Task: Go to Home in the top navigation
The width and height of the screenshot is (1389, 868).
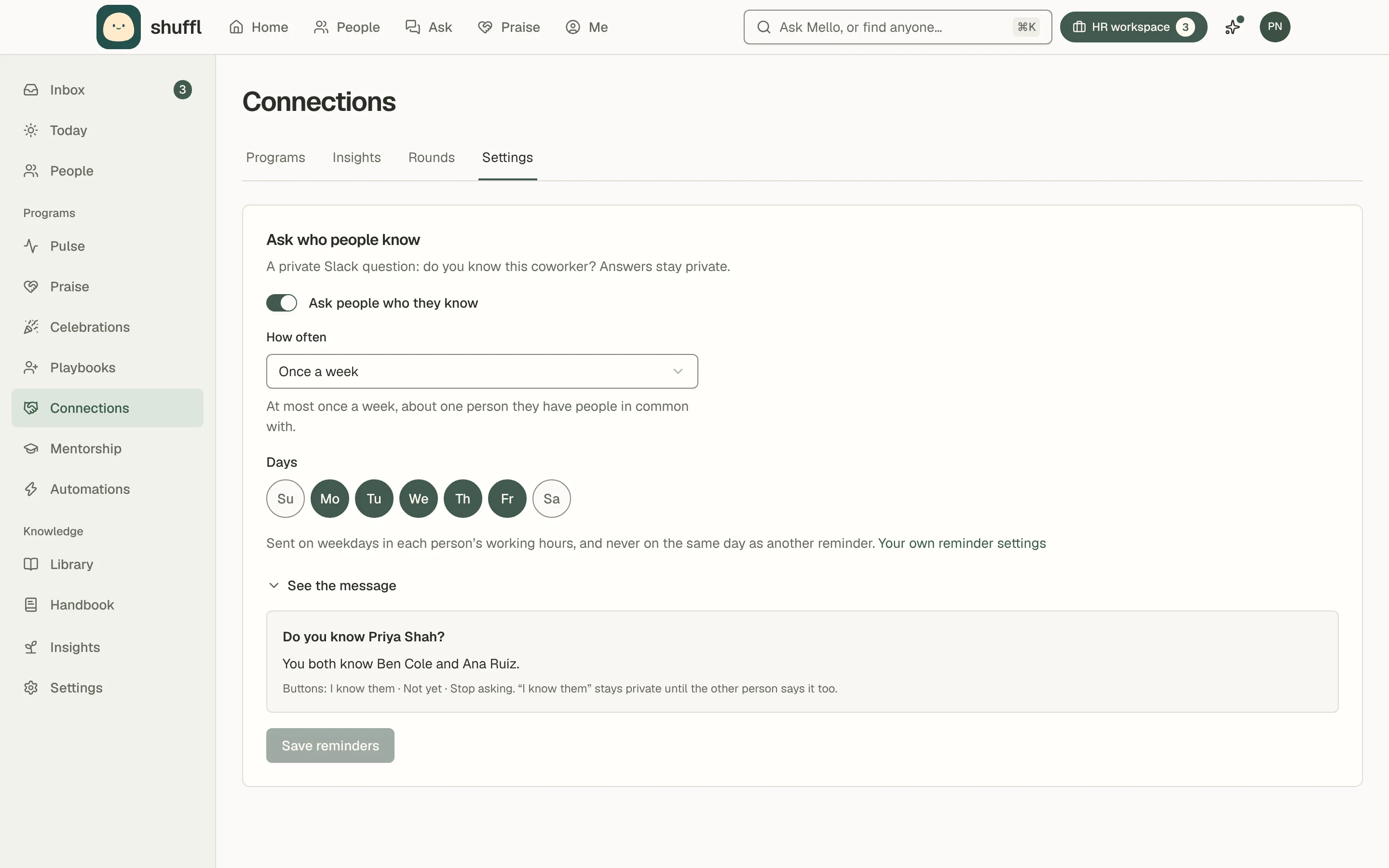Action: (x=259, y=27)
